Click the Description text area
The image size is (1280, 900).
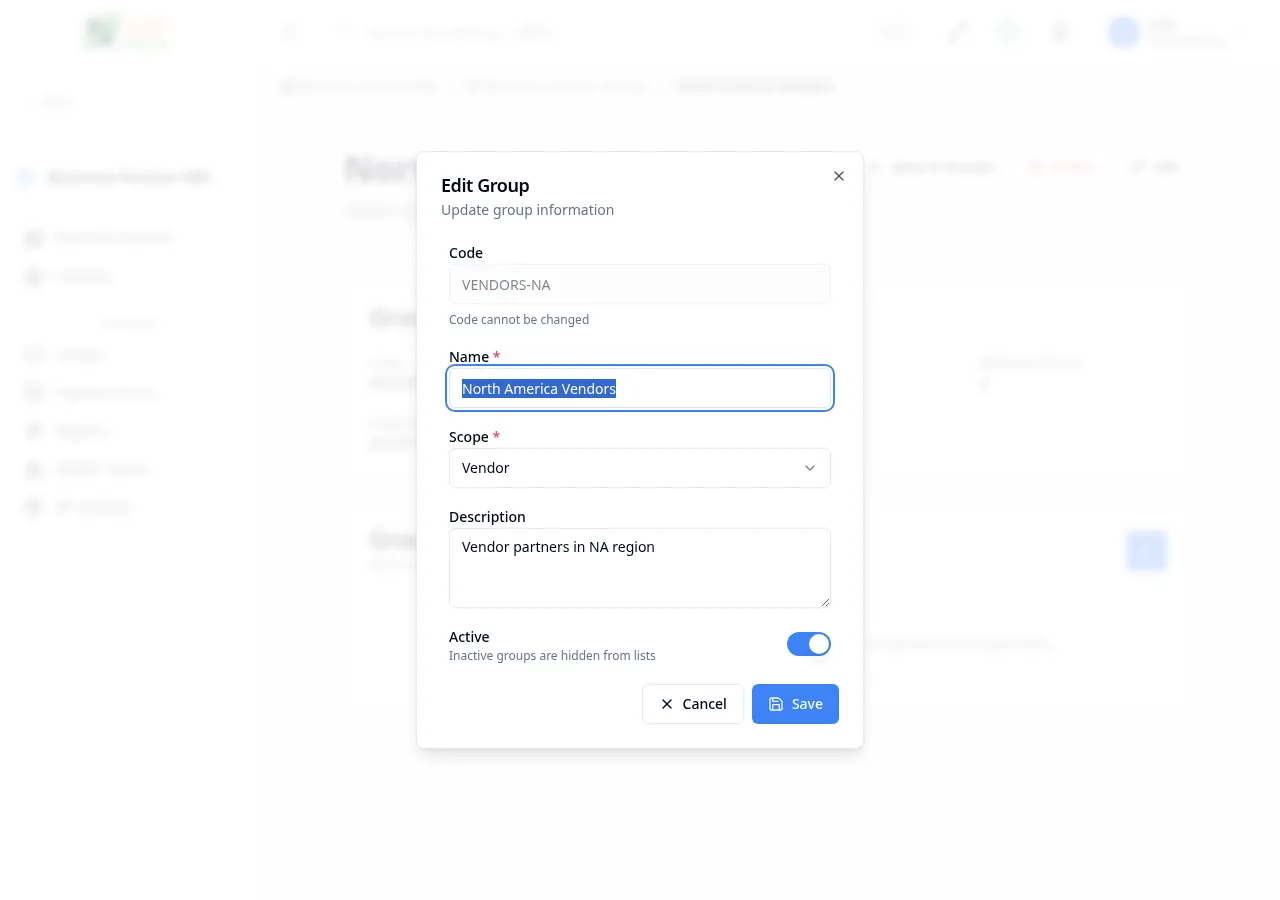coord(639,567)
